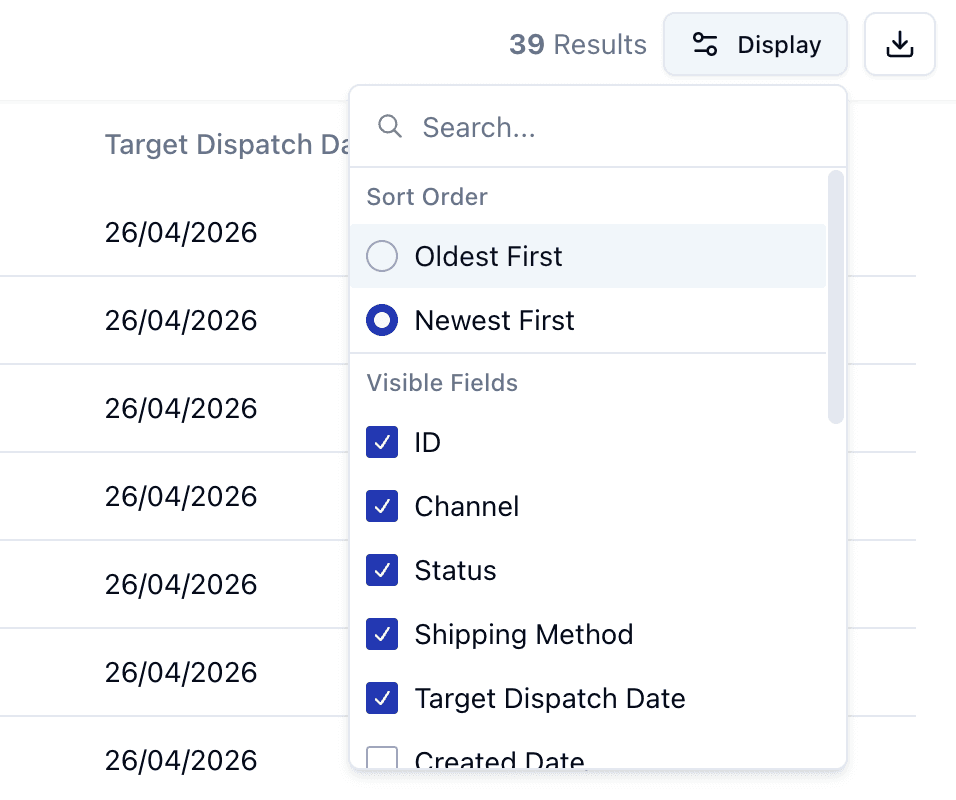Image resolution: width=956 pixels, height=800 pixels.
Task: Disable the Shipping Method field
Action: click(x=382, y=634)
